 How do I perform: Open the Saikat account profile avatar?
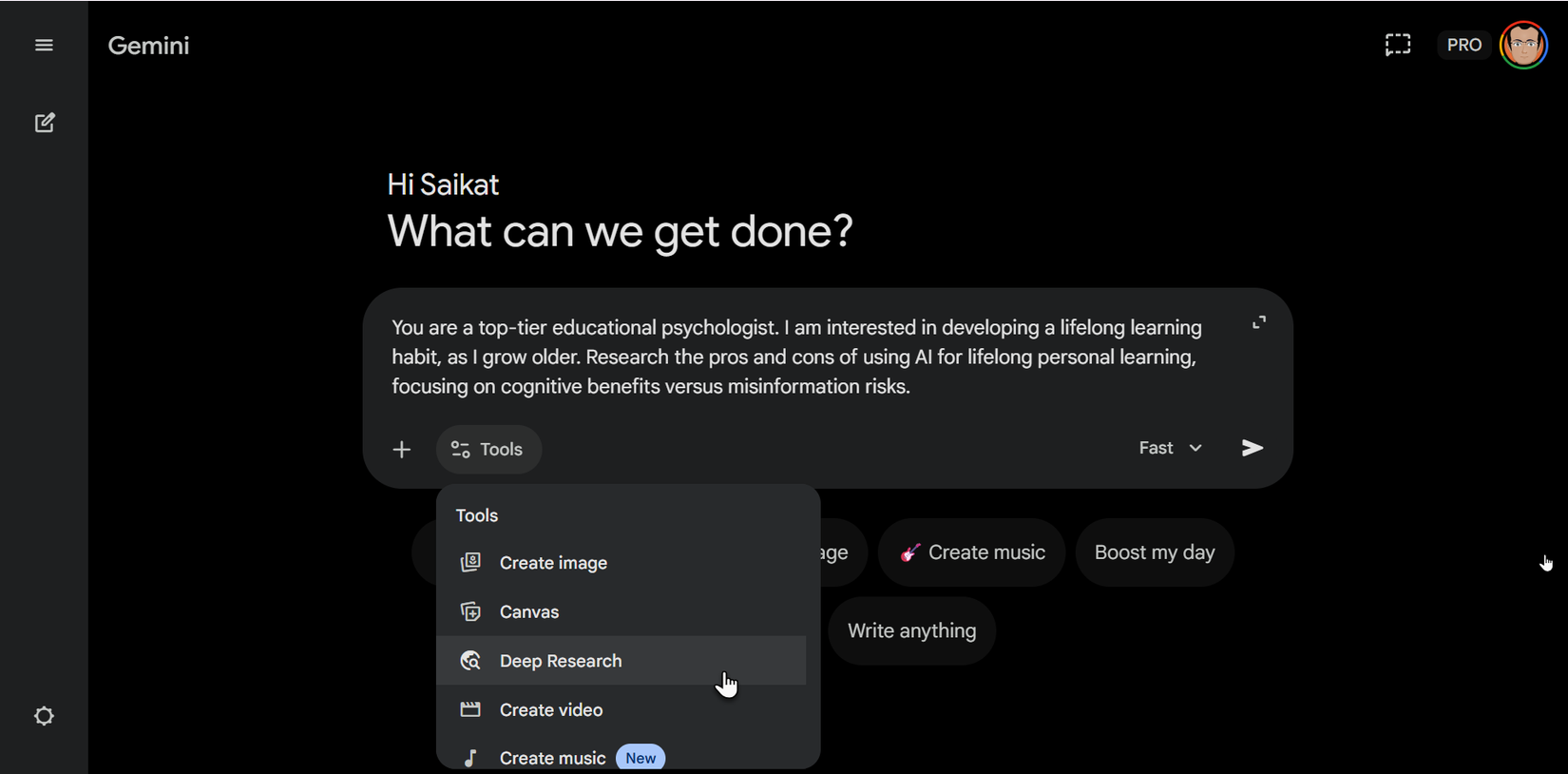(1523, 45)
